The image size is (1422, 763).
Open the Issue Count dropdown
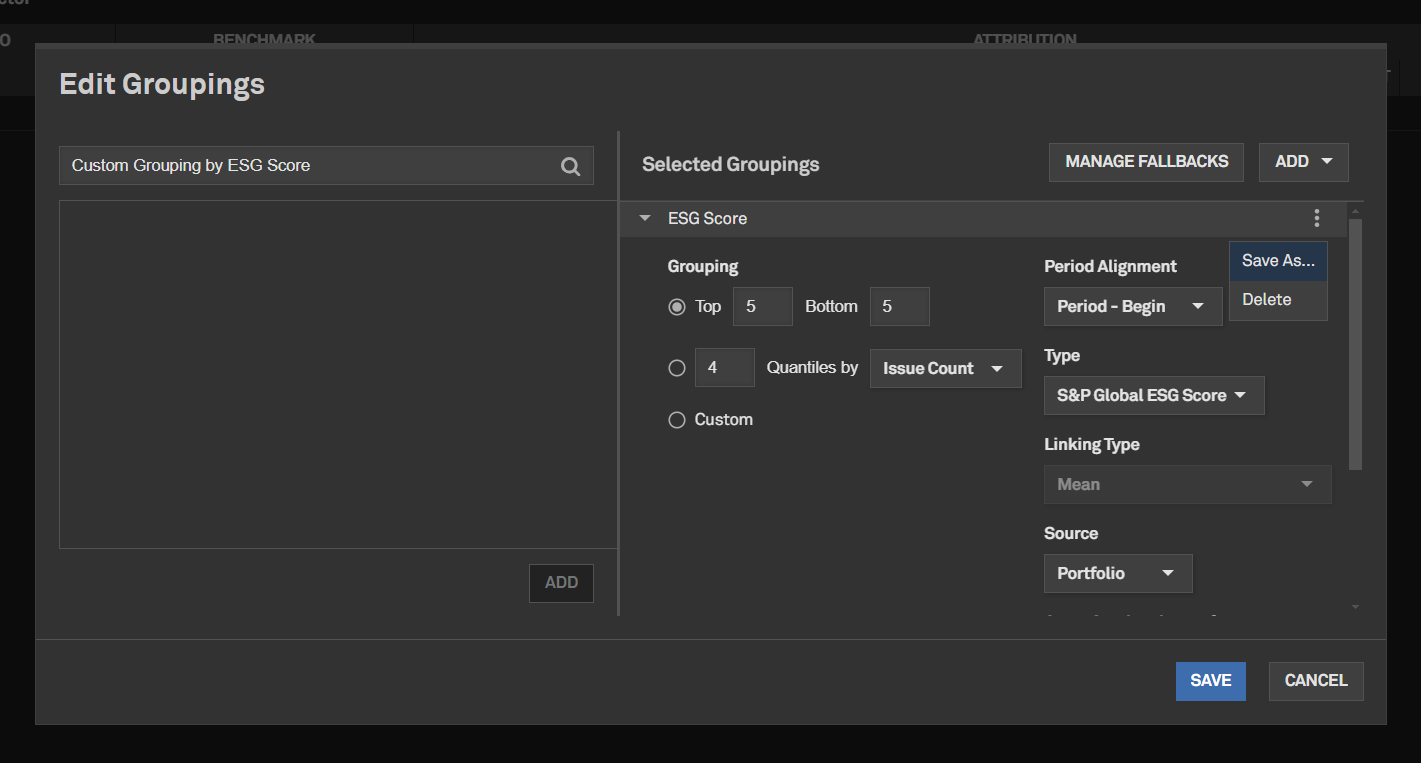[945, 368]
